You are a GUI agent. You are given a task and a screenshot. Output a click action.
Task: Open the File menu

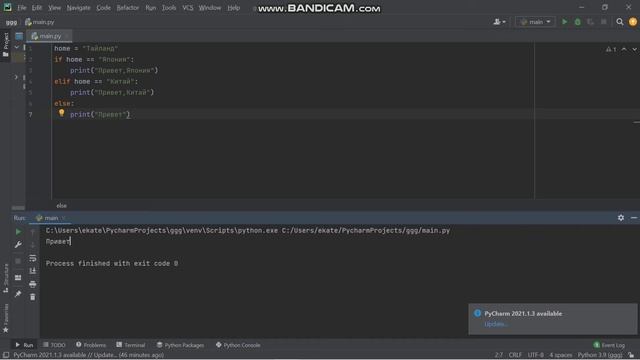22,8
